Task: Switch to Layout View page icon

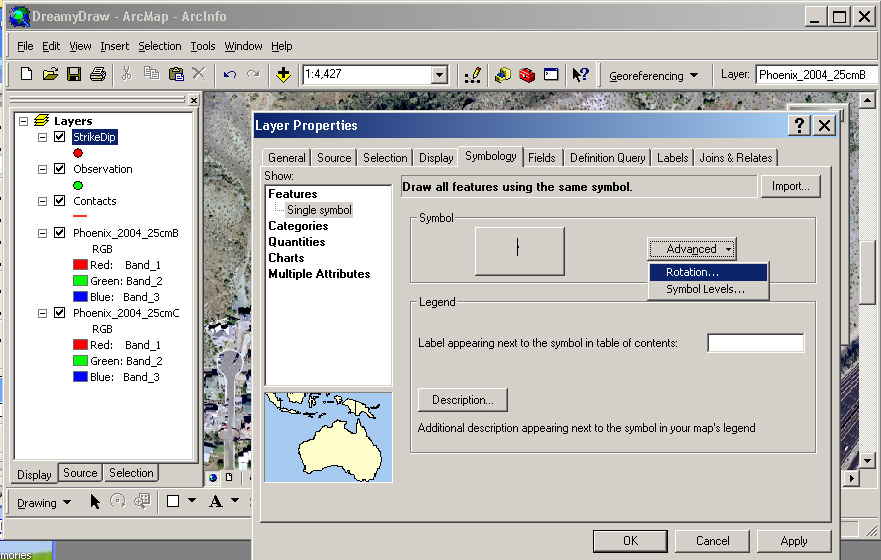Action: pos(229,477)
